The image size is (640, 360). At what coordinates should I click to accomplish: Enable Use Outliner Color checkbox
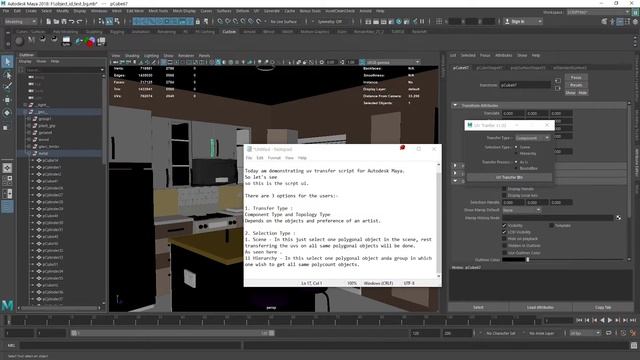point(504,253)
